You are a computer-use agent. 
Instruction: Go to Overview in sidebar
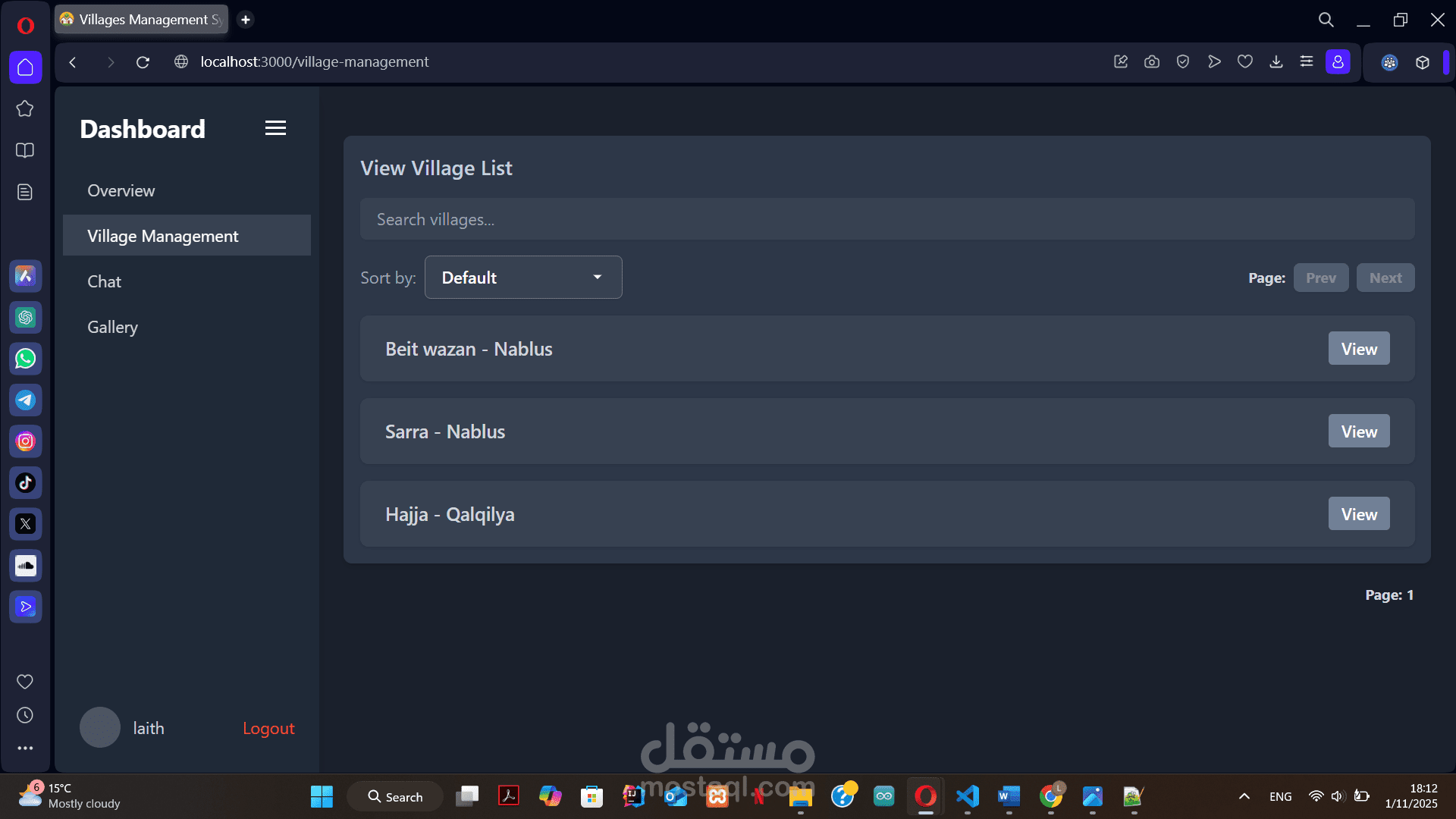(121, 191)
